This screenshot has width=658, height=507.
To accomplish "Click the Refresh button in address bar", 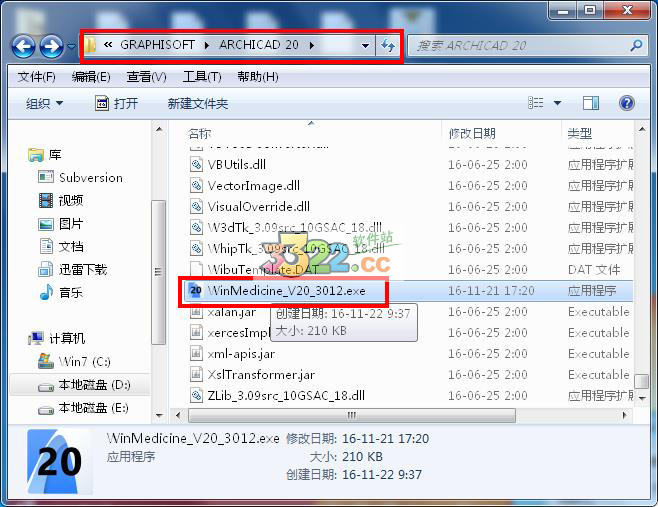I will click(x=388, y=45).
